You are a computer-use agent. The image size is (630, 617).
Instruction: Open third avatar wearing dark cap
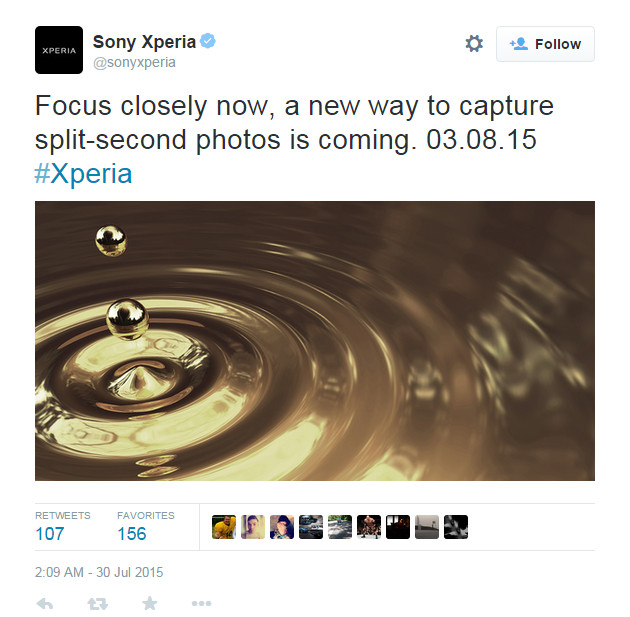[x=282, y=527]
